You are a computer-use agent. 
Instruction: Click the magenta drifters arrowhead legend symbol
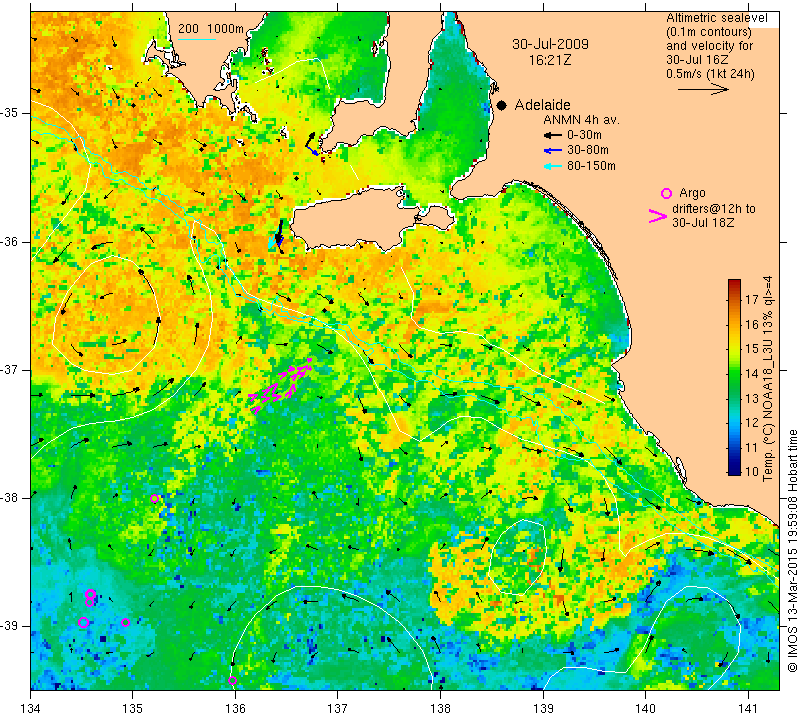pos(658,216)
